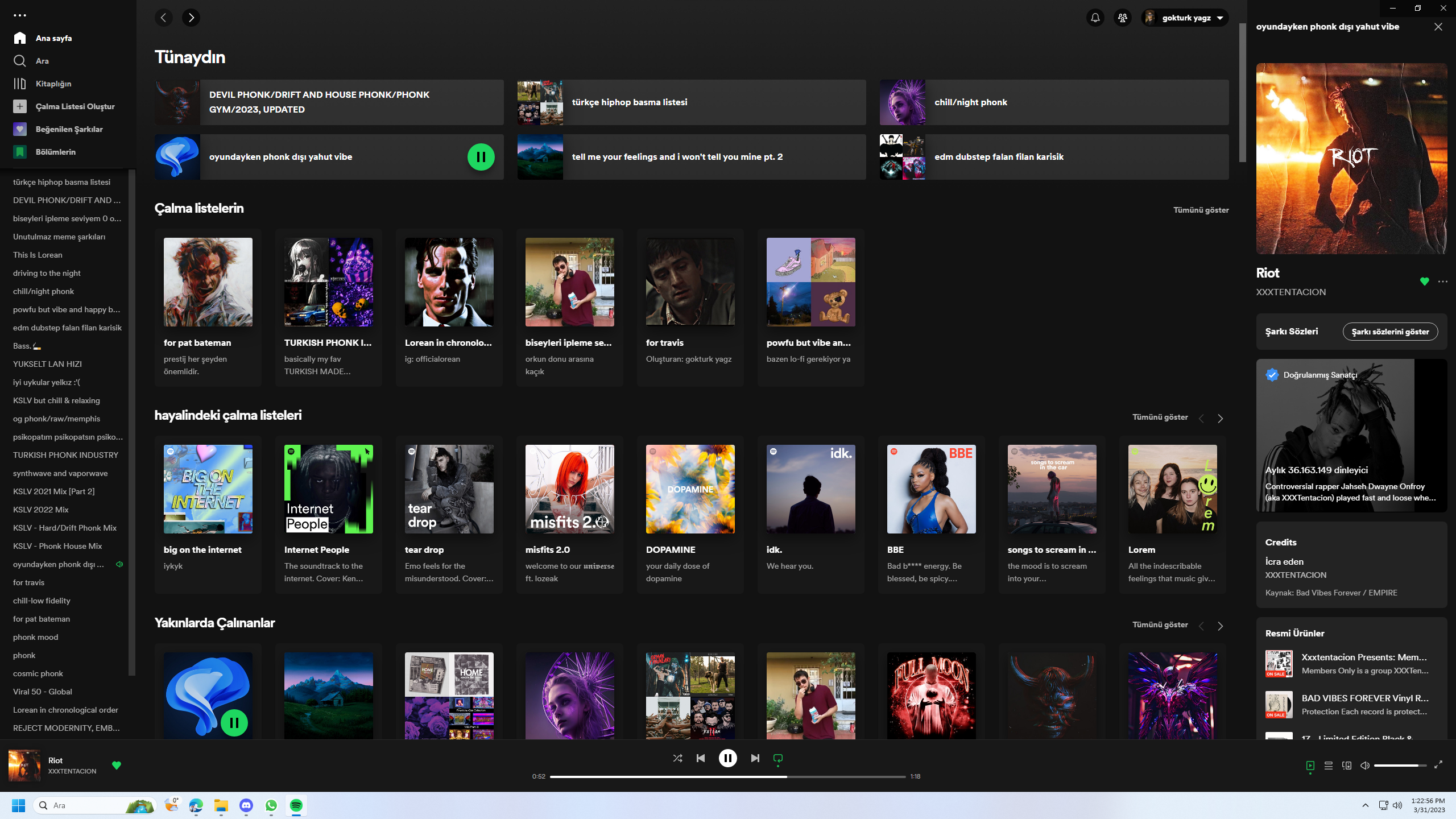The height and width of the screenshot is (819, 1456).
Task: Unlike Riot via bottom bar heart
Action: (x=117, y=766)
